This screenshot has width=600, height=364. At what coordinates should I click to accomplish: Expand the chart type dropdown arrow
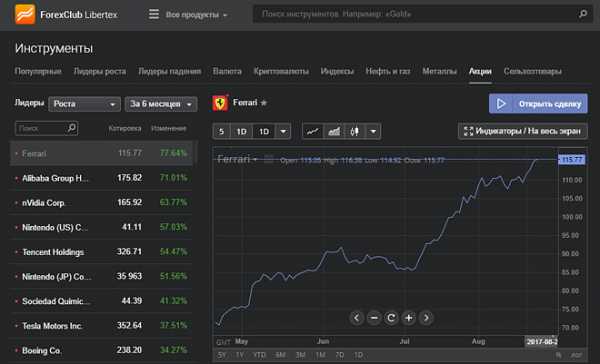click(x=373, y=132)
